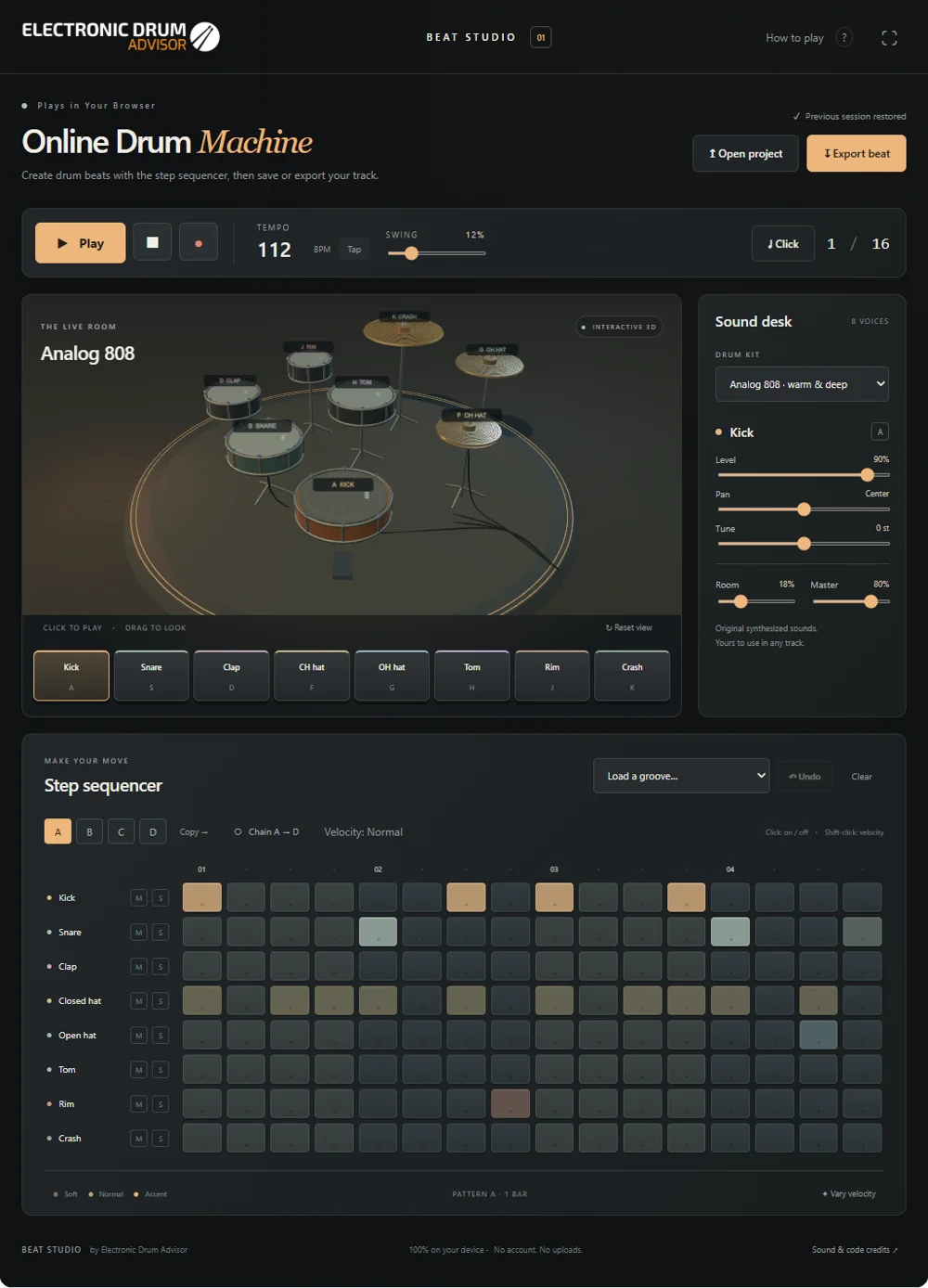Screen dimensions: 928x1288
Task: Click the Electronic Drum Advisor logo
Action: pyautogui.click(x=121, y=36)
